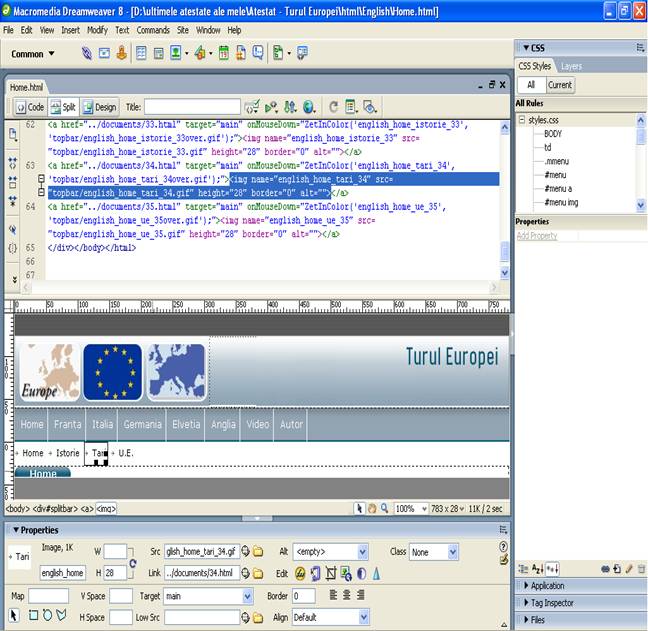Click the Media icon in the Insert bar
This screenshot has width=648, height=631.
(x=200, y=53)
